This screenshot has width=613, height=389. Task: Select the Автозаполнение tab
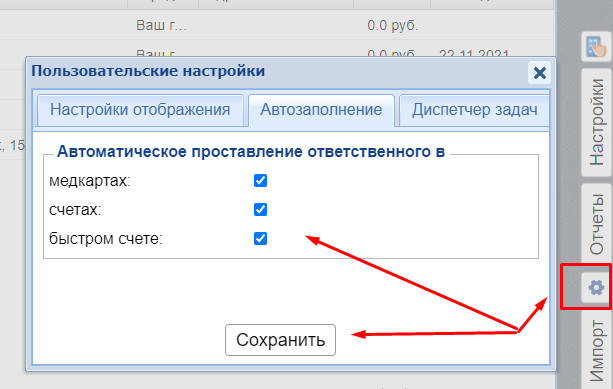pyautogui.click(x=321, y=110)
